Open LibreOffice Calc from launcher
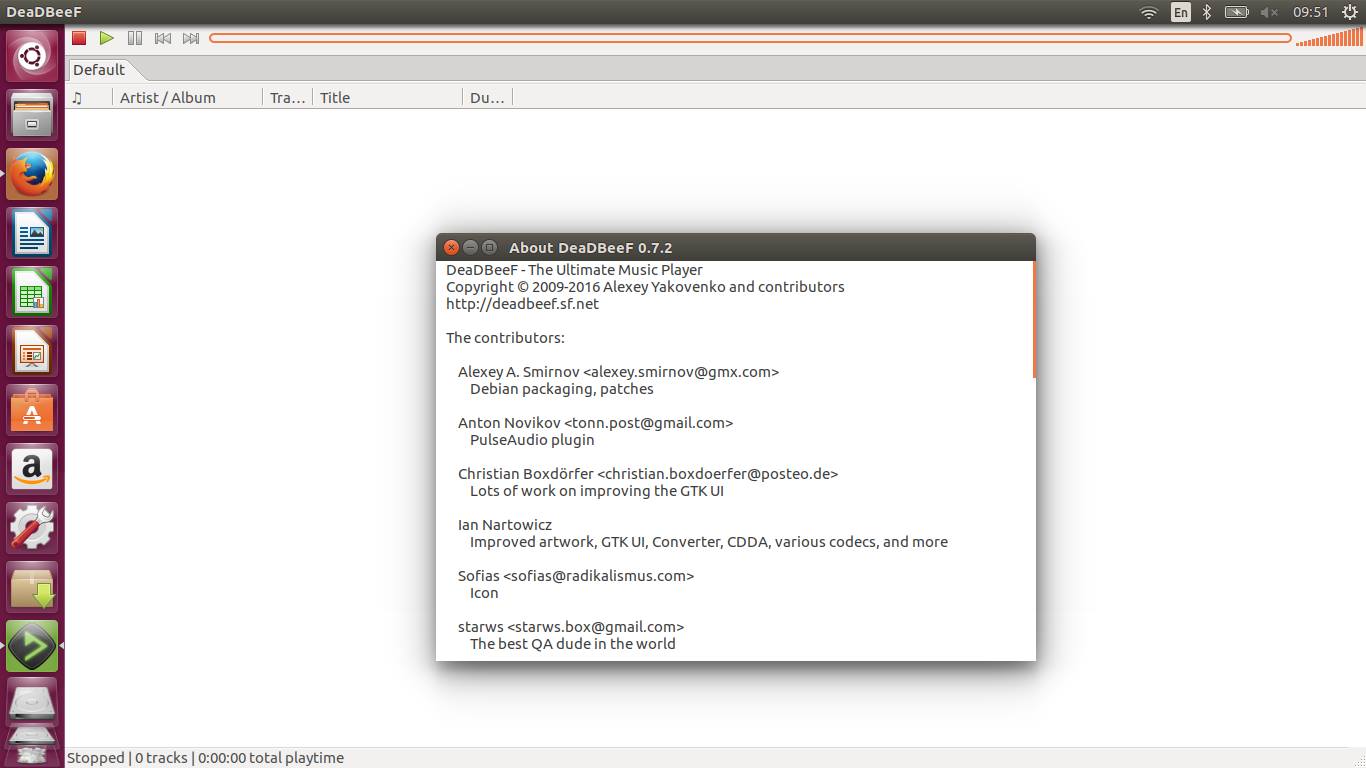This screenshot has width=1366, height=768. click(32, 292)
